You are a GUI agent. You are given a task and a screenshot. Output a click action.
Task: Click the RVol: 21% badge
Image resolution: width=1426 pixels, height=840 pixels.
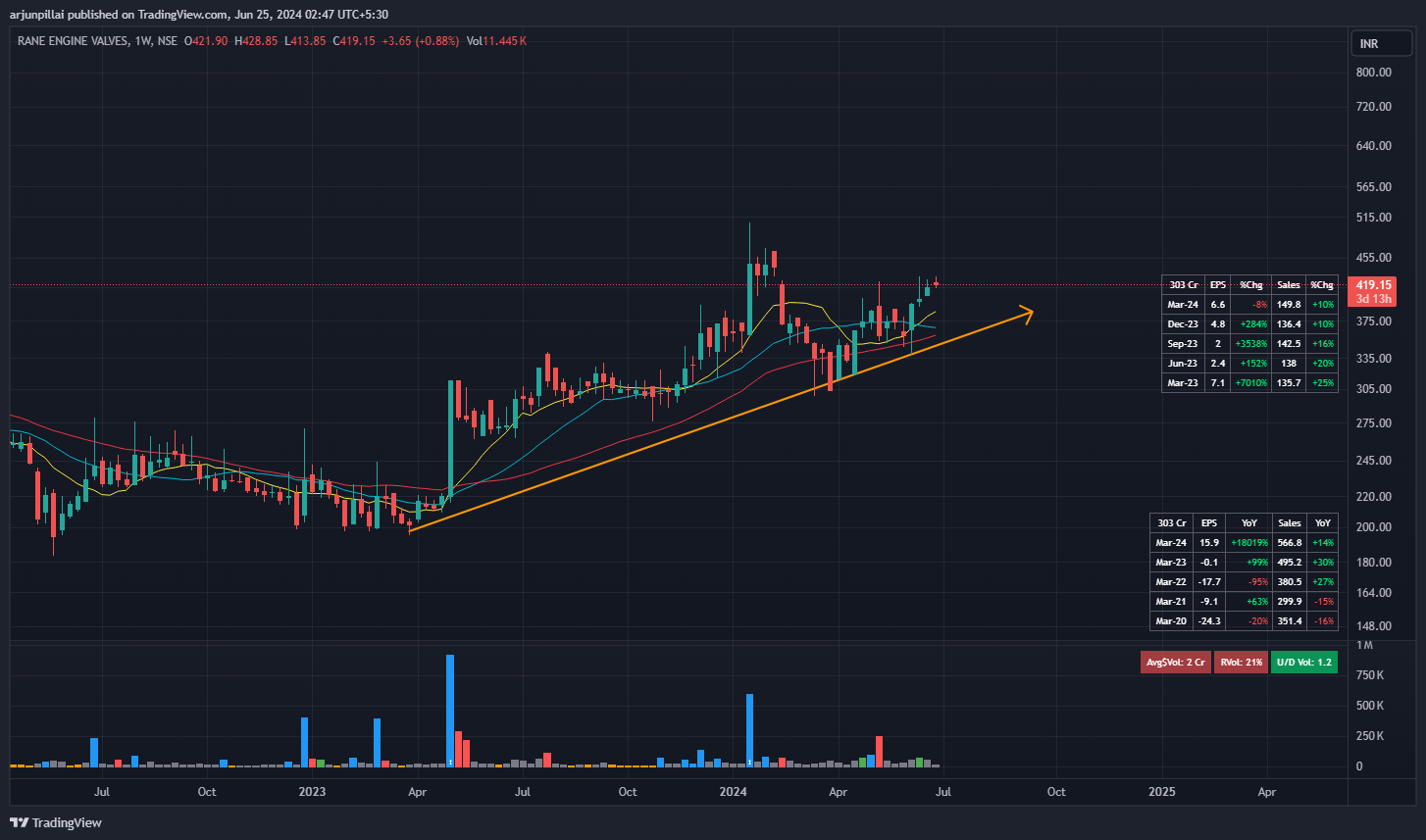coord(1240,663)
